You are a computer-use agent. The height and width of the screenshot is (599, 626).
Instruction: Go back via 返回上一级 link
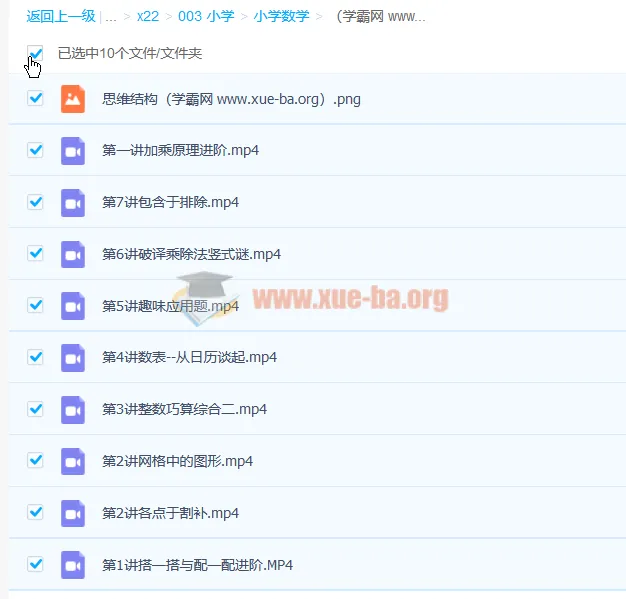[x=60, y=17]
